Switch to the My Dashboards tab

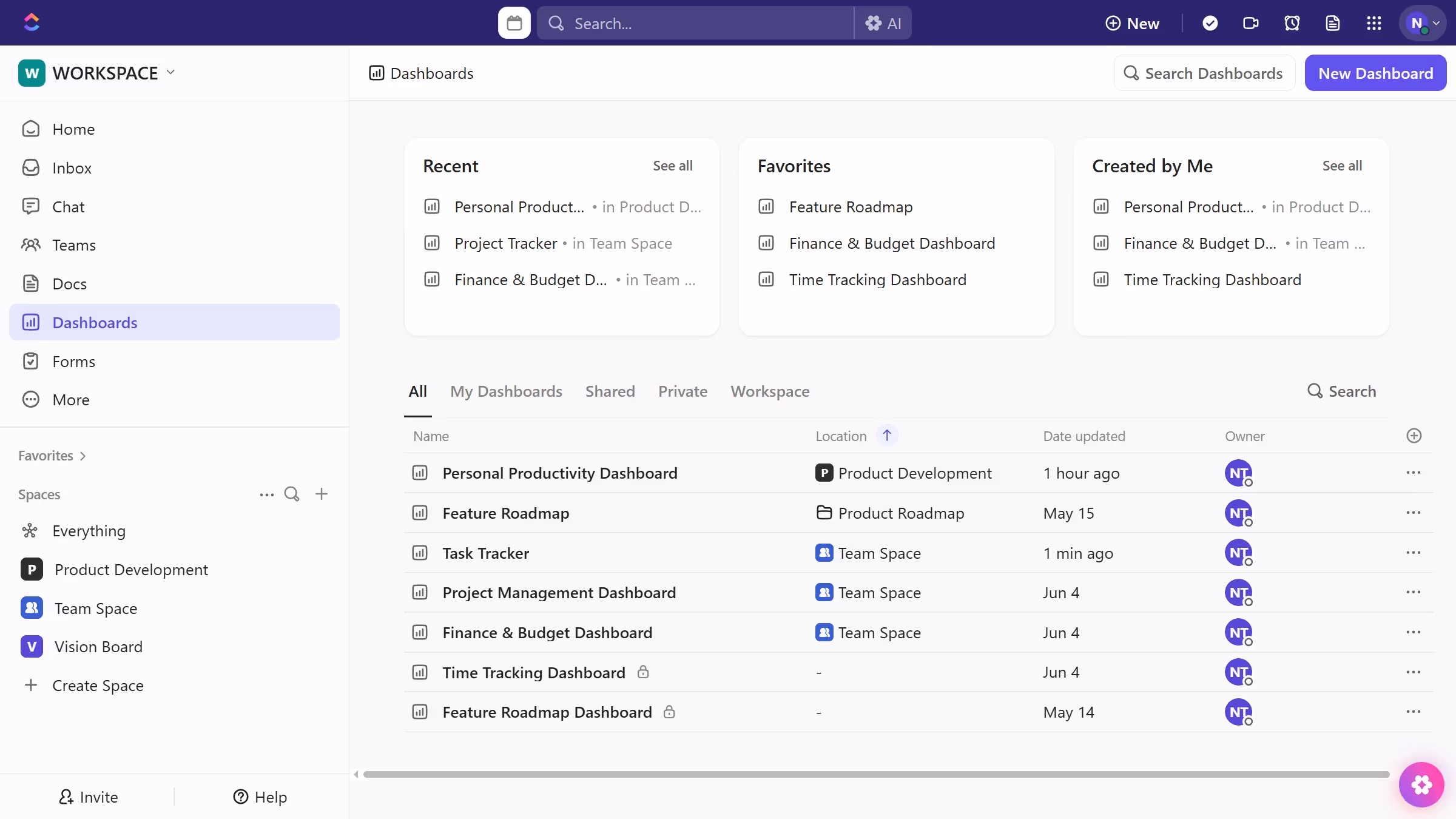coord(506,391)
